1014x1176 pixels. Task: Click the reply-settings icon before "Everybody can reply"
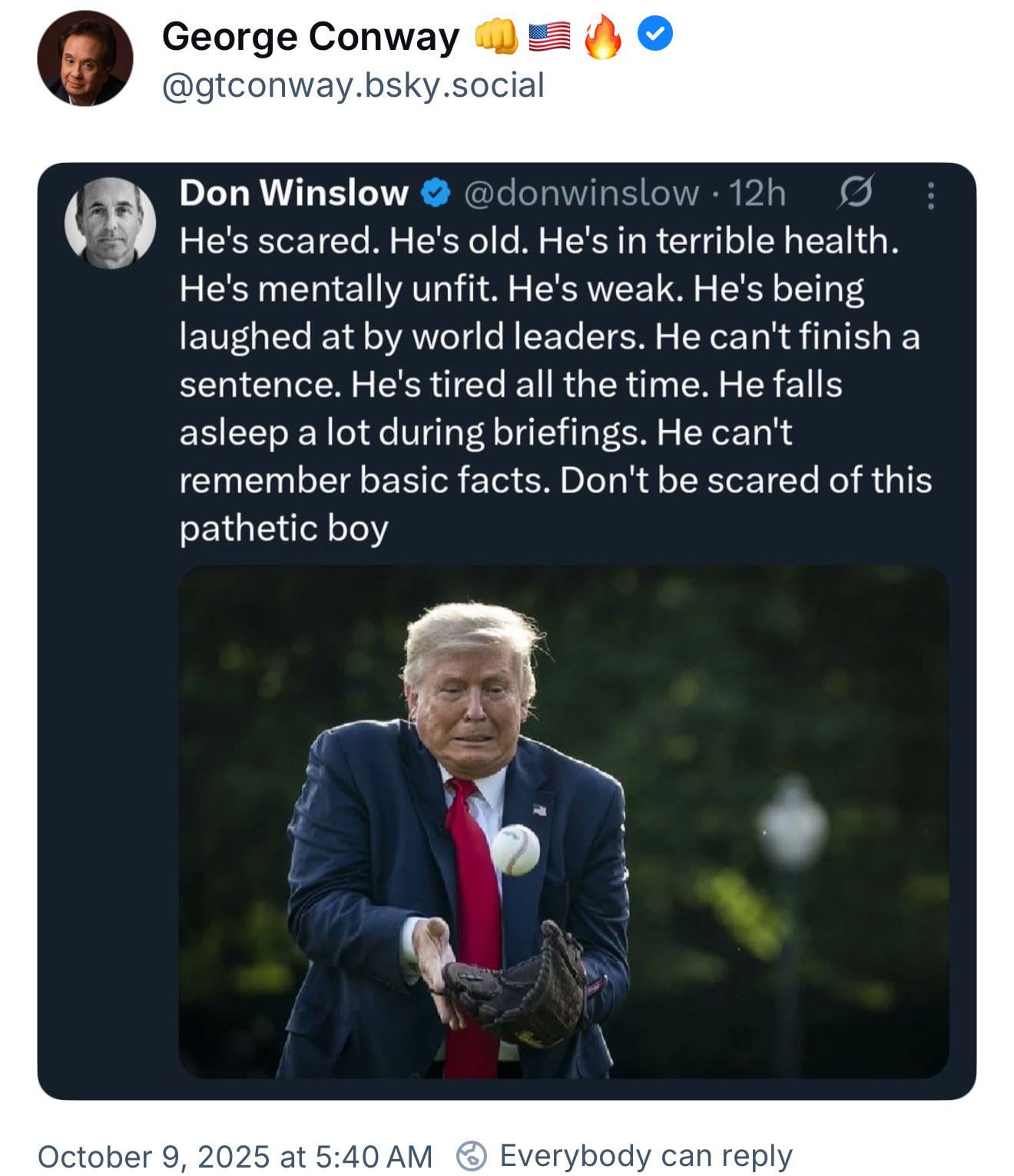point(472,1156)
